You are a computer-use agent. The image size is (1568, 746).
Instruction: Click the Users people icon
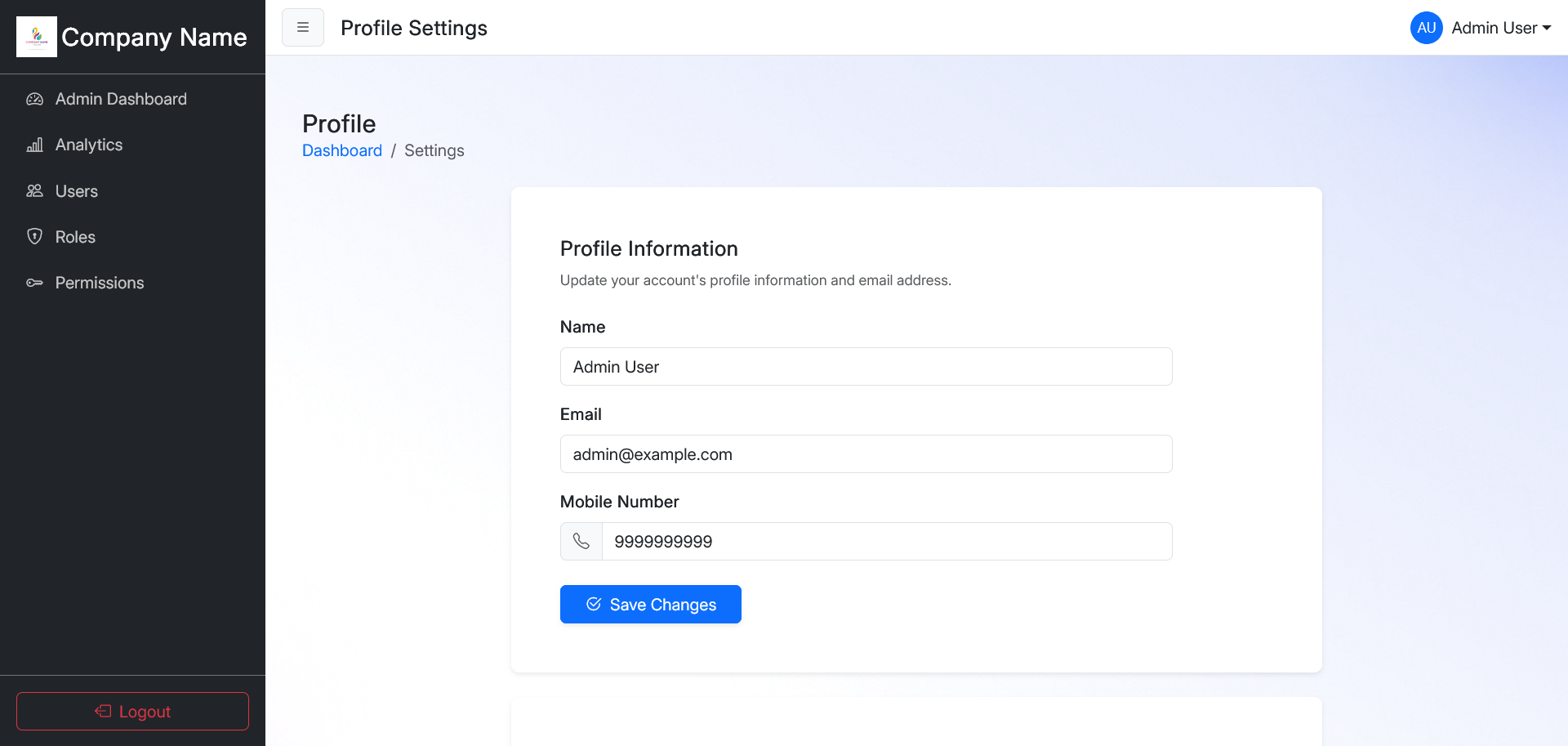pos(34,191)
